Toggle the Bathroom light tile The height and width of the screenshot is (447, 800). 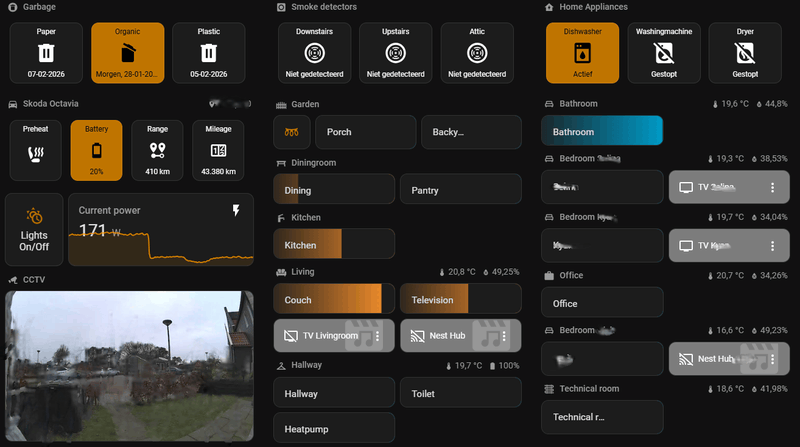tap(602, 131)
